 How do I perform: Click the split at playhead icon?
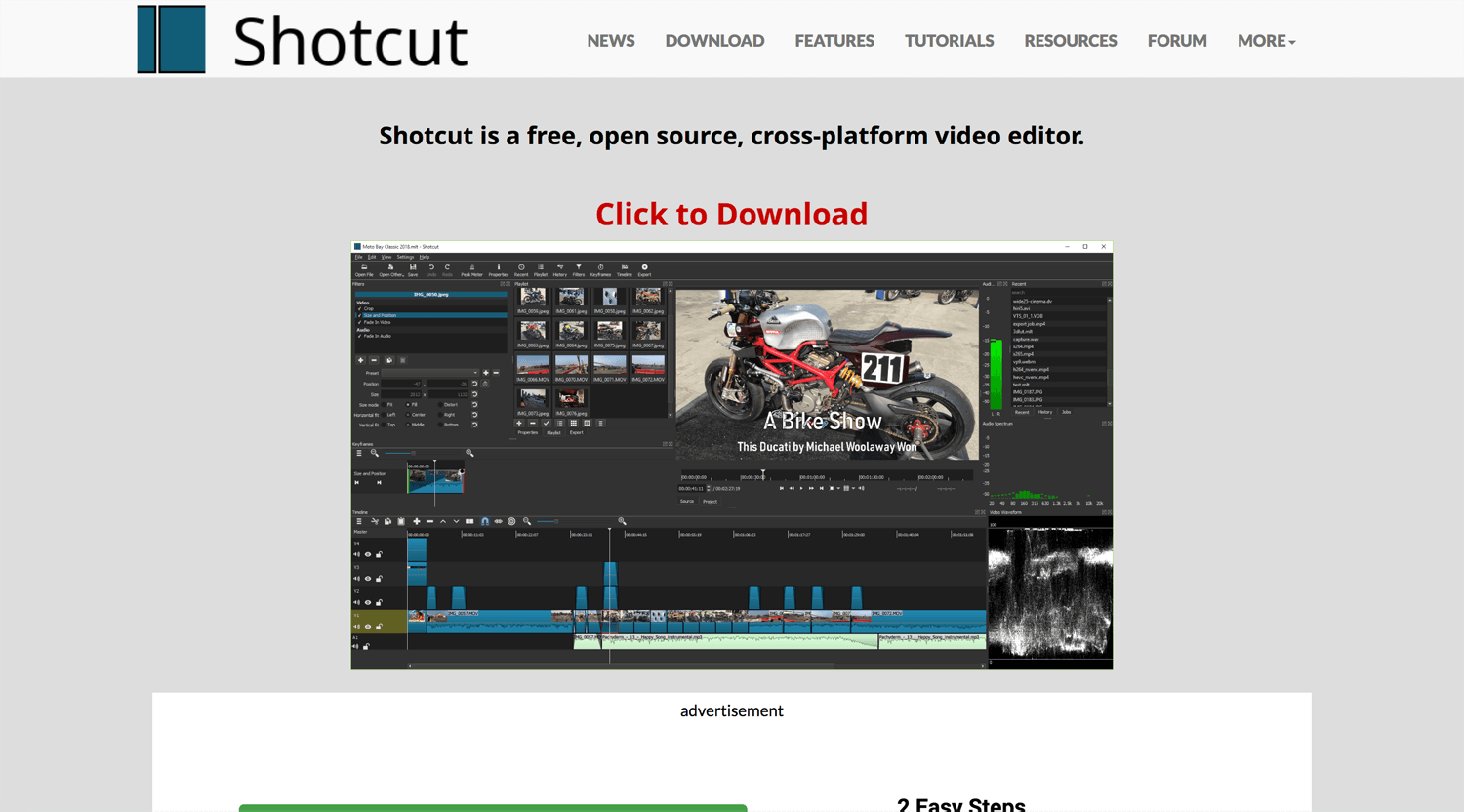pos(469,521)
